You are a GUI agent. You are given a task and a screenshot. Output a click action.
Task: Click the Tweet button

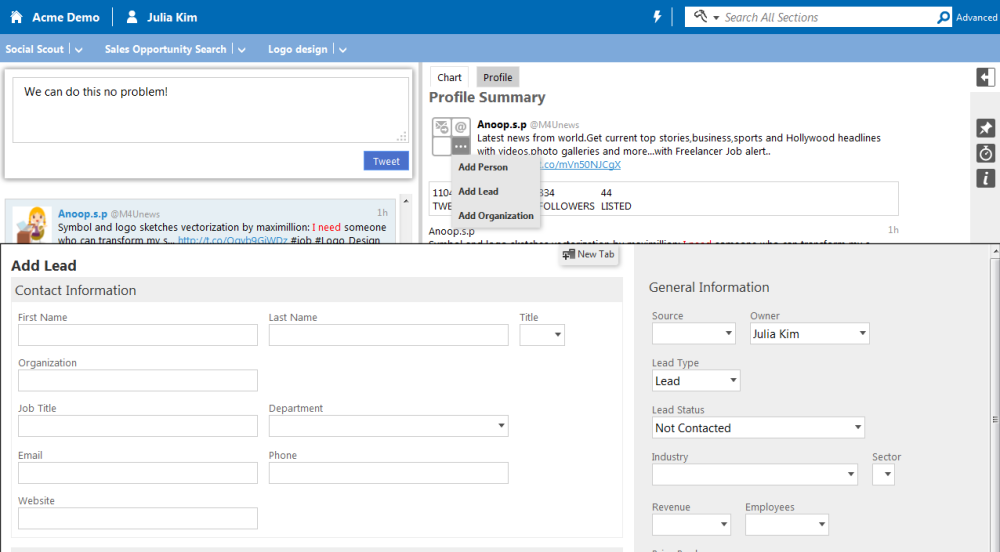coord(386,161)
